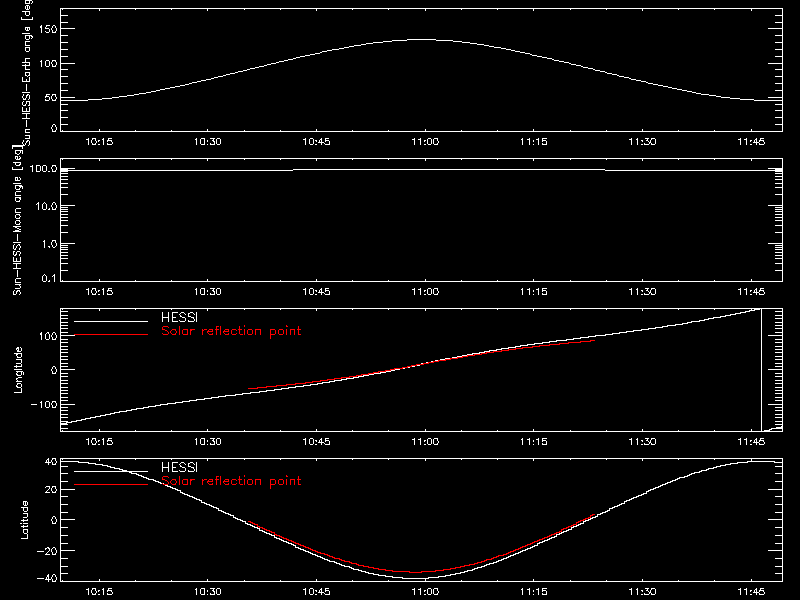Click red legend line sample in Latitude plot
This screenshot has width=800, height=600.
pyautogui.click(x=111, y=485)
